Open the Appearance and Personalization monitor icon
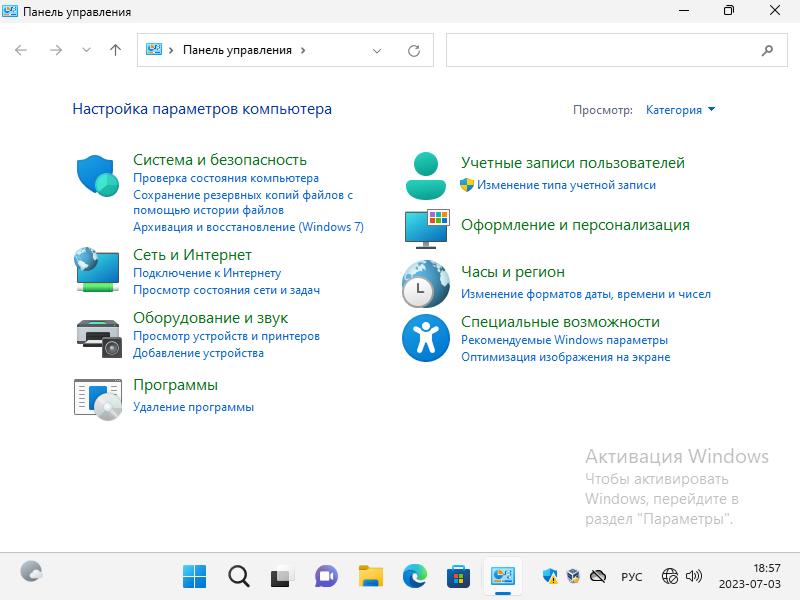This screenshot has height=600, width=800. pyautogui.click(x=427, y=229)
